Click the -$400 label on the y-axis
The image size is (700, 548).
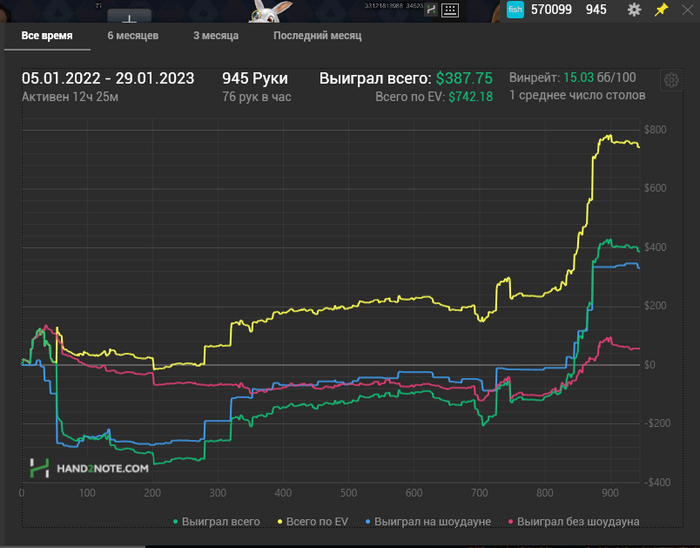(x=657, y=482)
